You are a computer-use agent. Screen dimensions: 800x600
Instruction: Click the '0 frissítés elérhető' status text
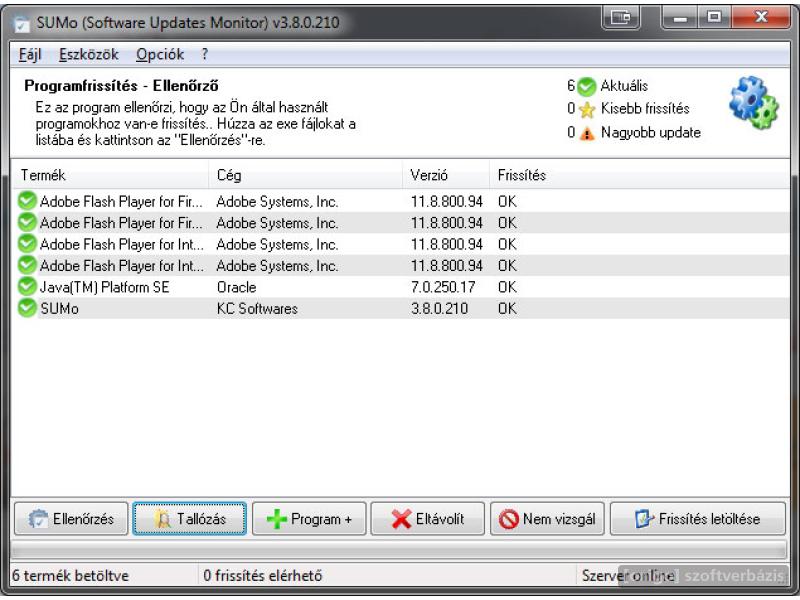(263, 576)
